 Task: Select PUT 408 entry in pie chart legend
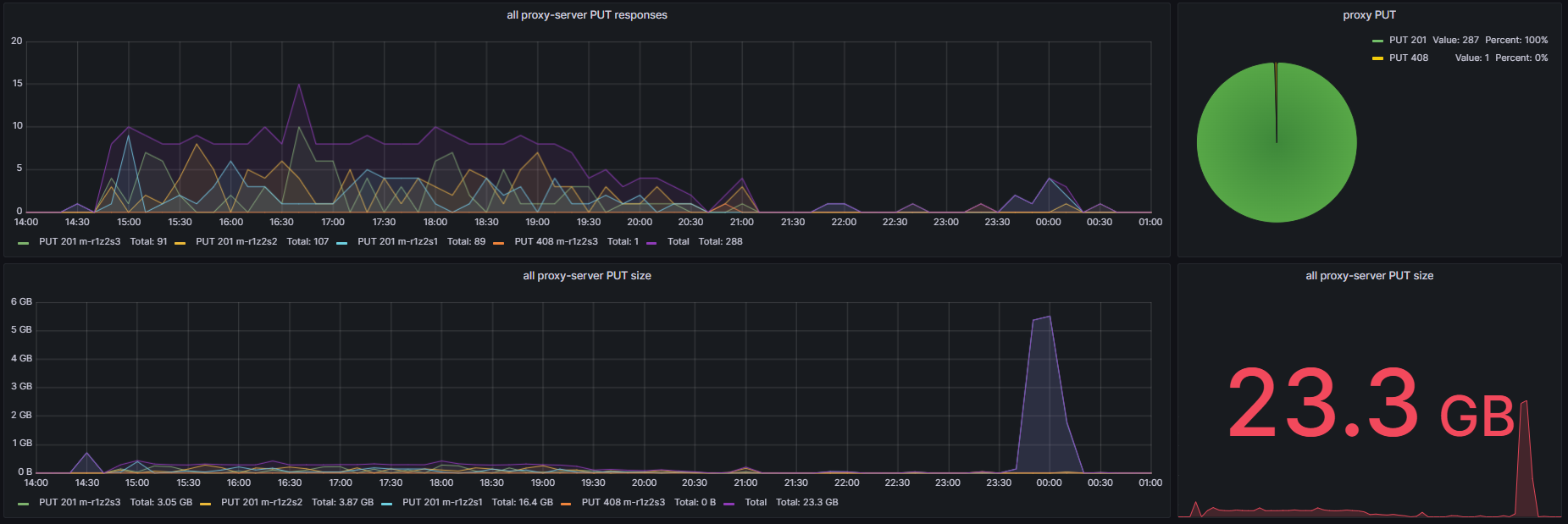1408,58
